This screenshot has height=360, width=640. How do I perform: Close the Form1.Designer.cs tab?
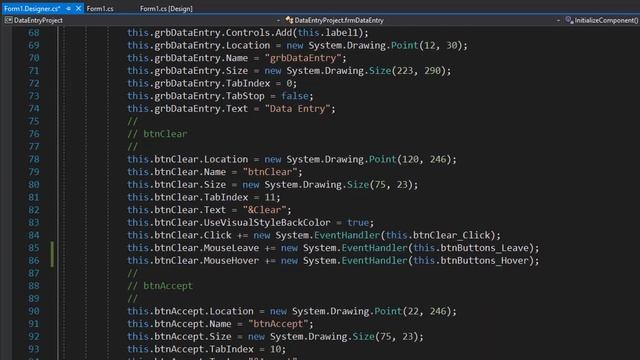point(78,8)
